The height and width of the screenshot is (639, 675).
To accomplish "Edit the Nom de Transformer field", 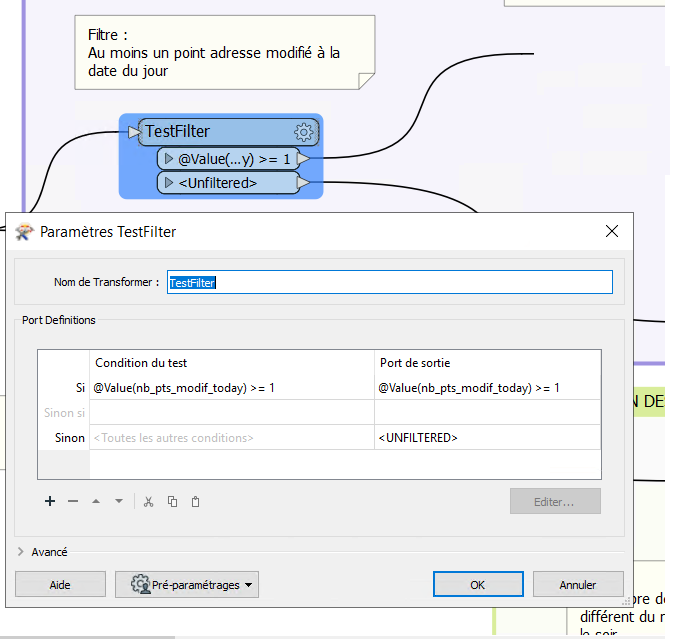I will pos(390,282).
